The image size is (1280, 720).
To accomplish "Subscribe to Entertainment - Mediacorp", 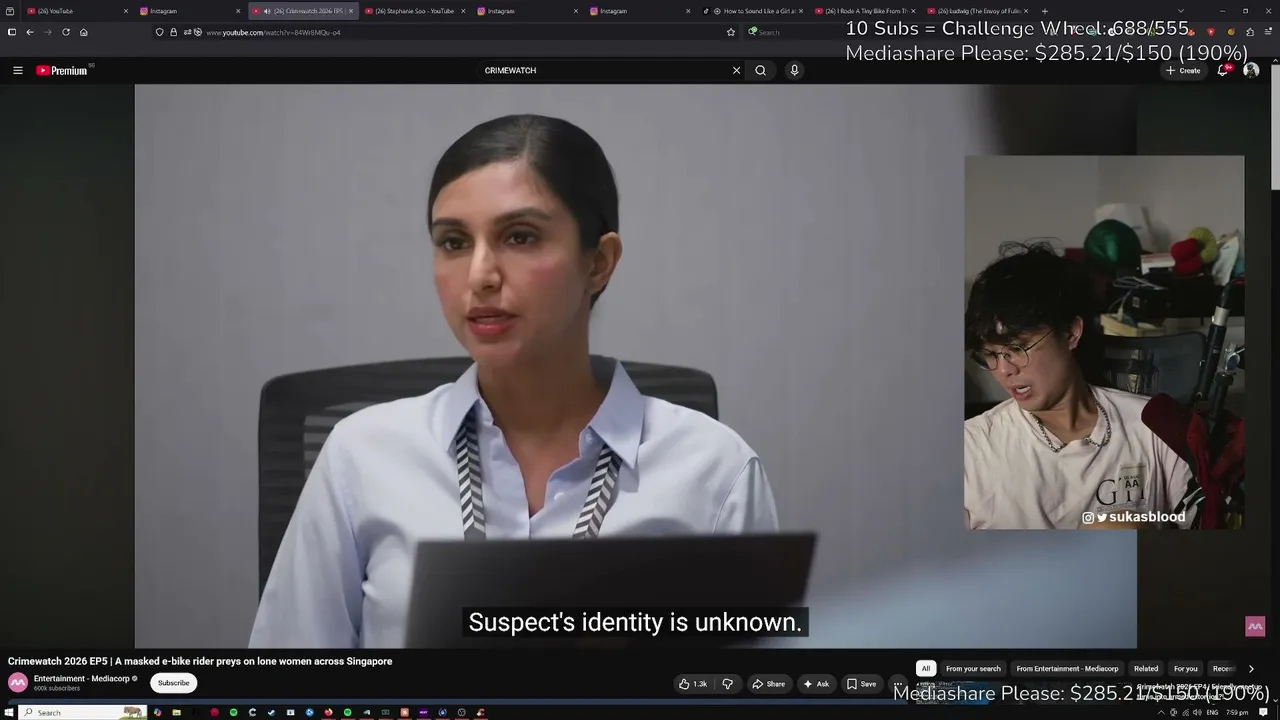I will [x=173, y=683].
